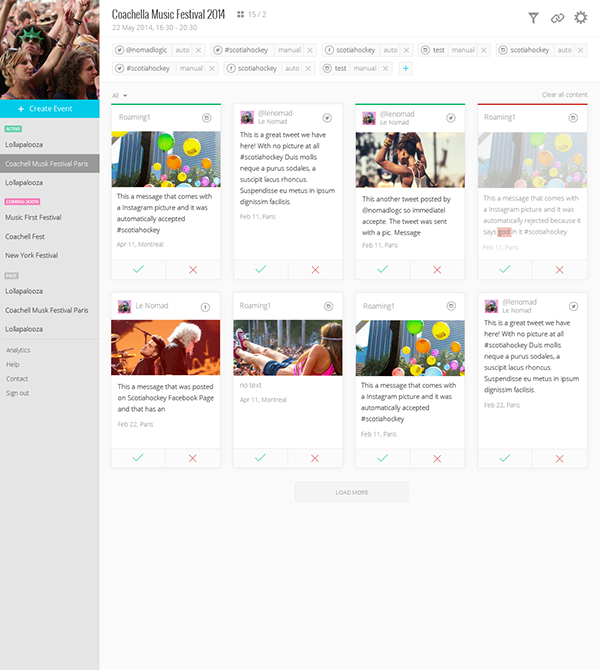
Task: Click the event date '22 May 2014, 16:30 - 20:30'
Action: (155, 28)
